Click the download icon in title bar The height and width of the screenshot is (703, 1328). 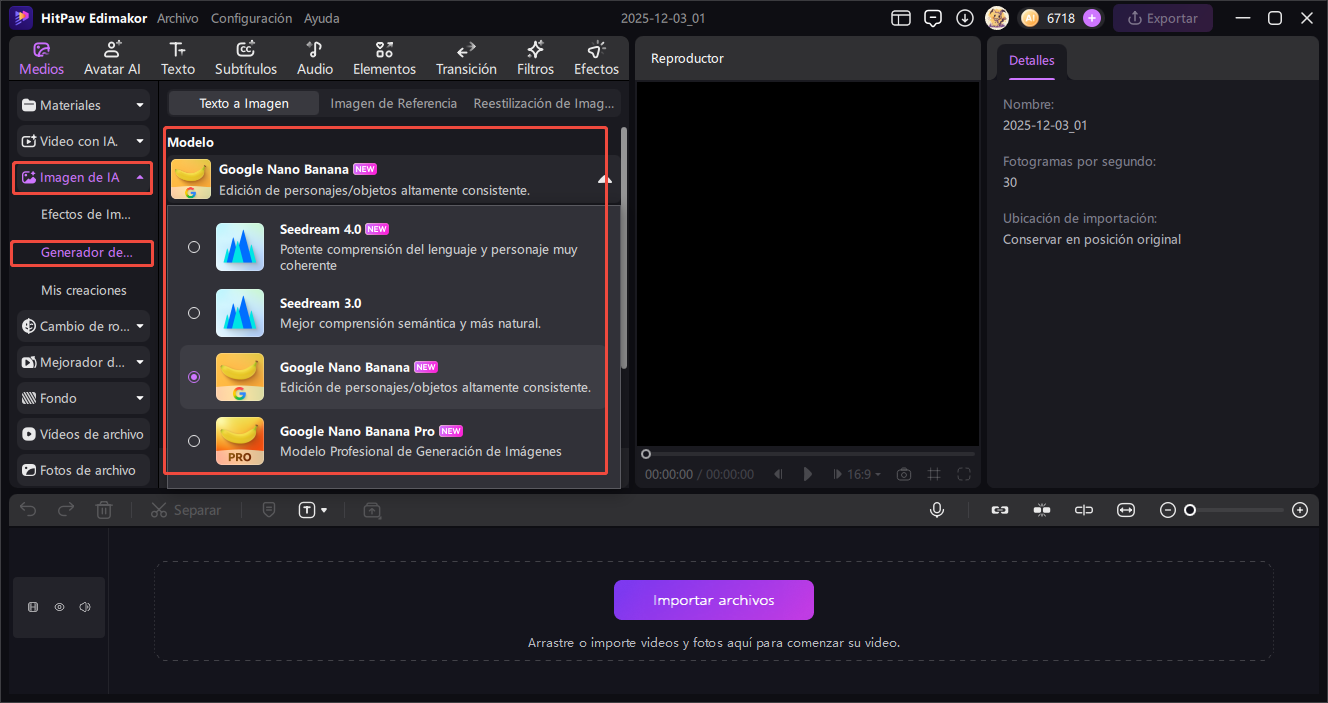tap(964, 18)
